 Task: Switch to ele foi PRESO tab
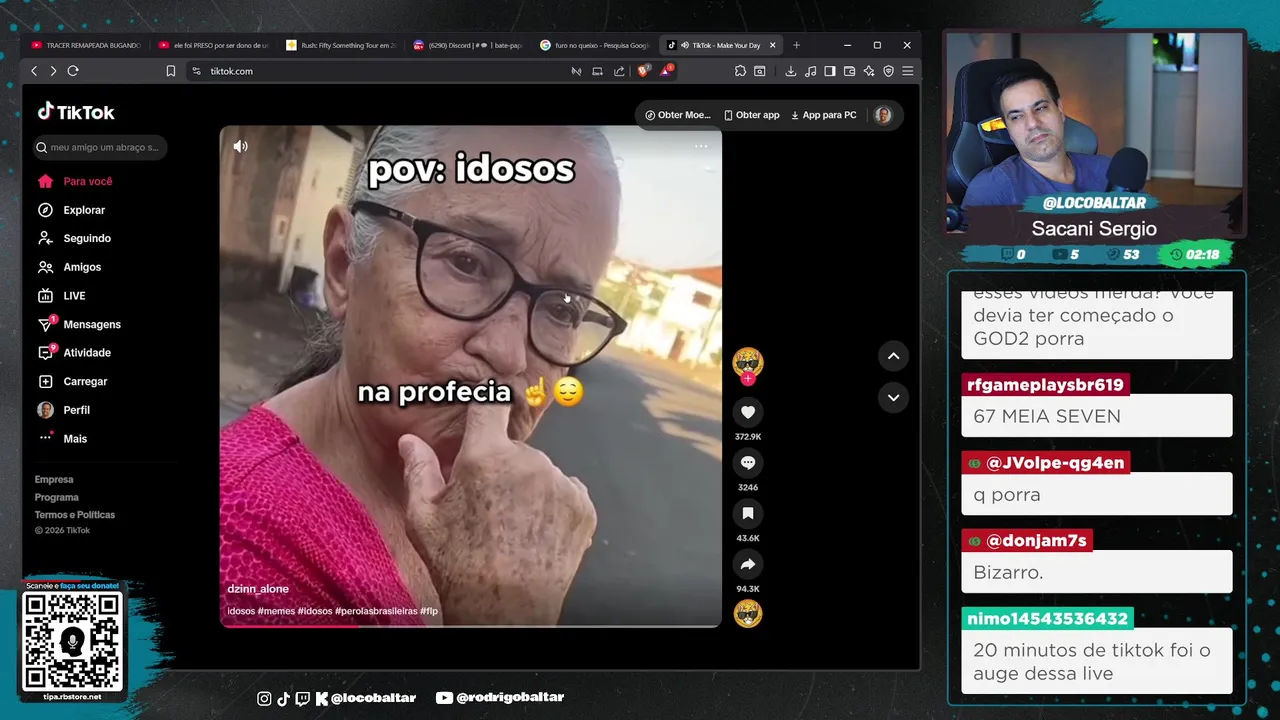tap(213, 45)
